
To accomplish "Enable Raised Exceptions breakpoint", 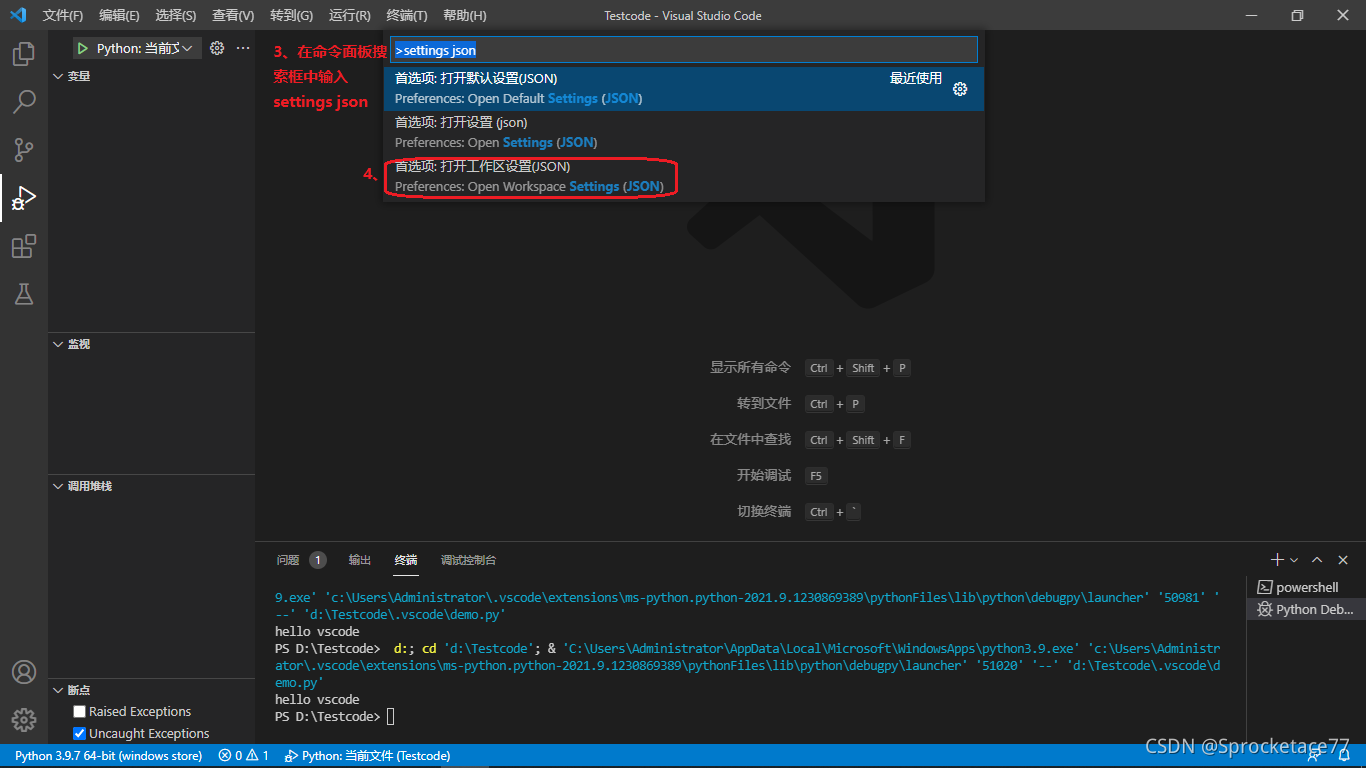I will tap(79, 712).
